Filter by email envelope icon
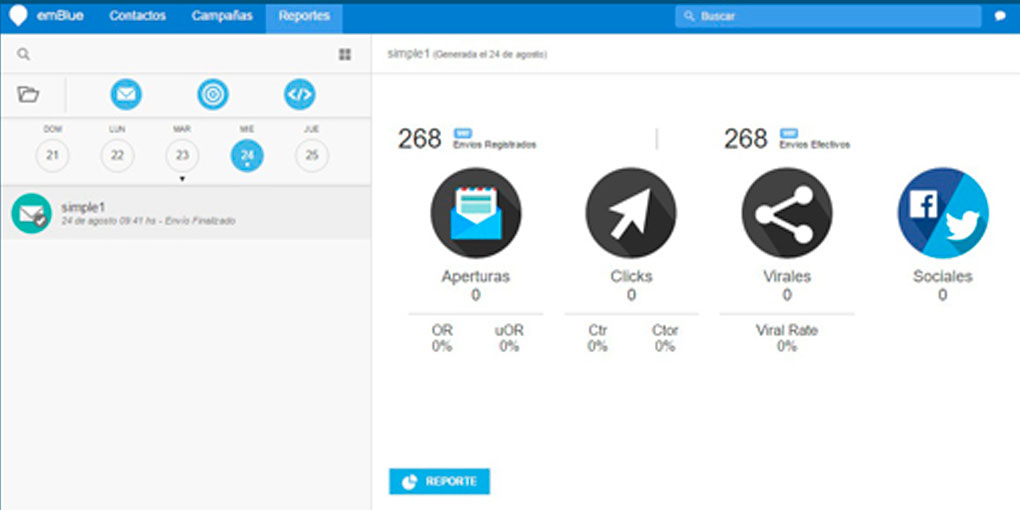The image size is (1020, 510). click(x=126, y=95)
